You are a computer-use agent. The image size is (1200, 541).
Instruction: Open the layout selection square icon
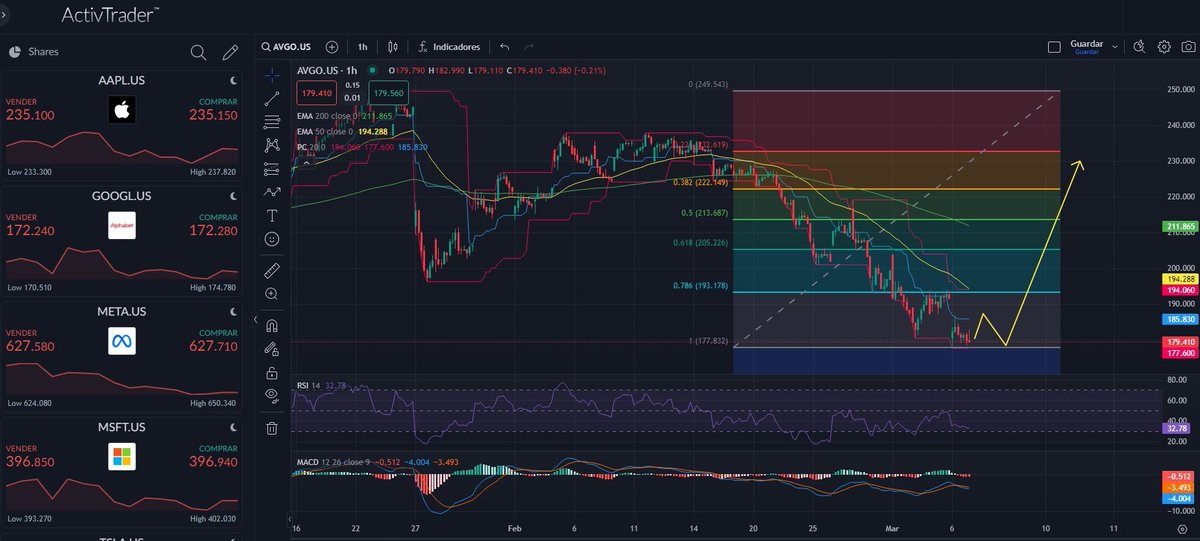pyautogui.click(x=1053, y=47)
